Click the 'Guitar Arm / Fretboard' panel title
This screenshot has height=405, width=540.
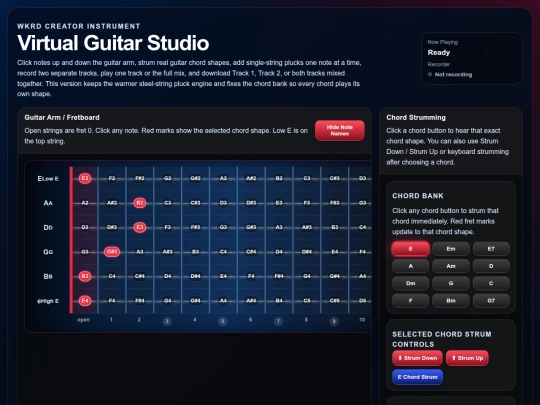62,117
